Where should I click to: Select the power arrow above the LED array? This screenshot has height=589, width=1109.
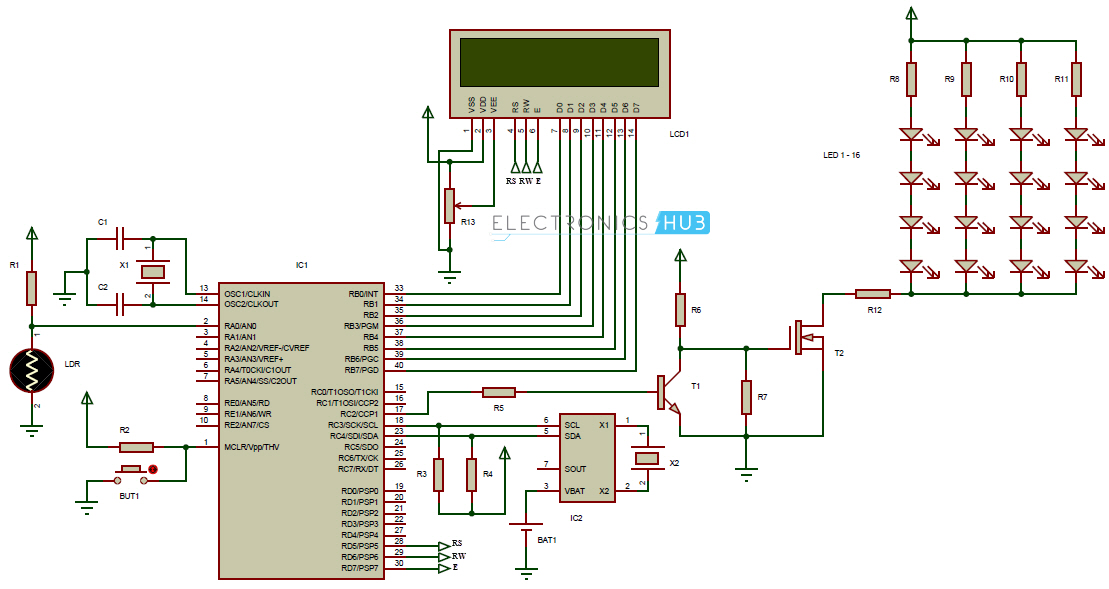(x=912, y=13)
